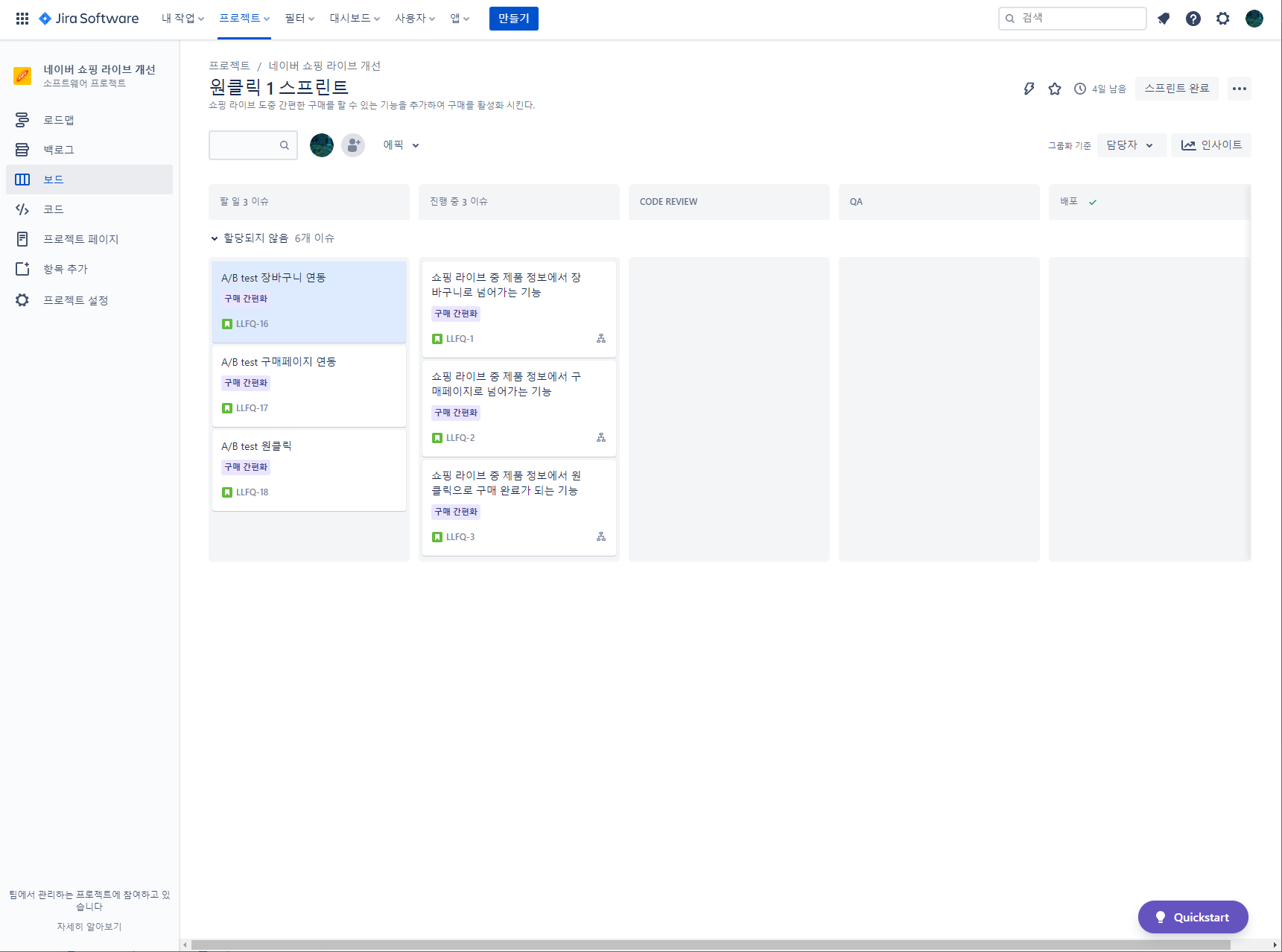Click the 만들기 create button
The height and width of the screenshot is (952, 1282).
[x=514, y=19]
